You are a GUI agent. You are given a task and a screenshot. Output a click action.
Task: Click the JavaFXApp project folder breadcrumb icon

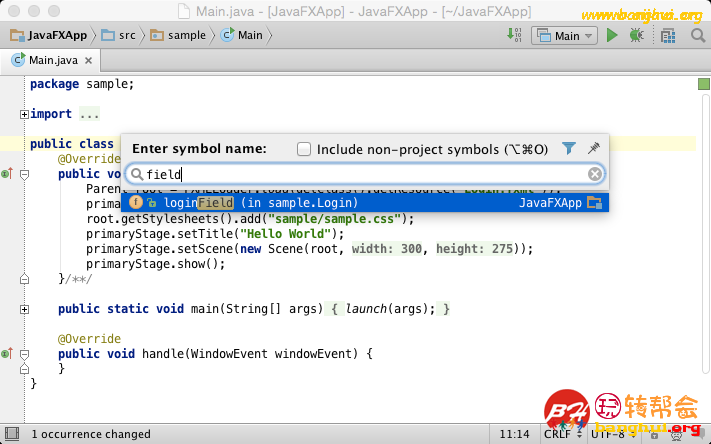click(x=17, y=35)
